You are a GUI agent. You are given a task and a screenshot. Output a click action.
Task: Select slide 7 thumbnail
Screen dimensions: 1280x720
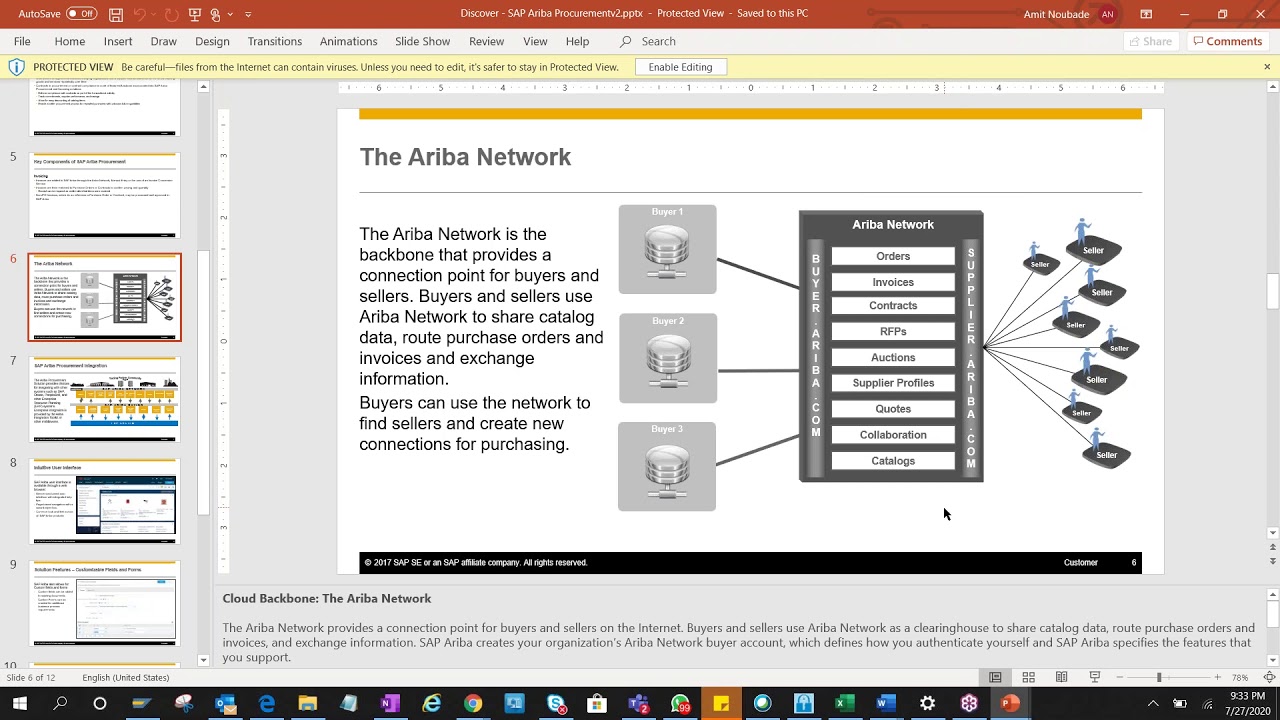pos(105,399)
